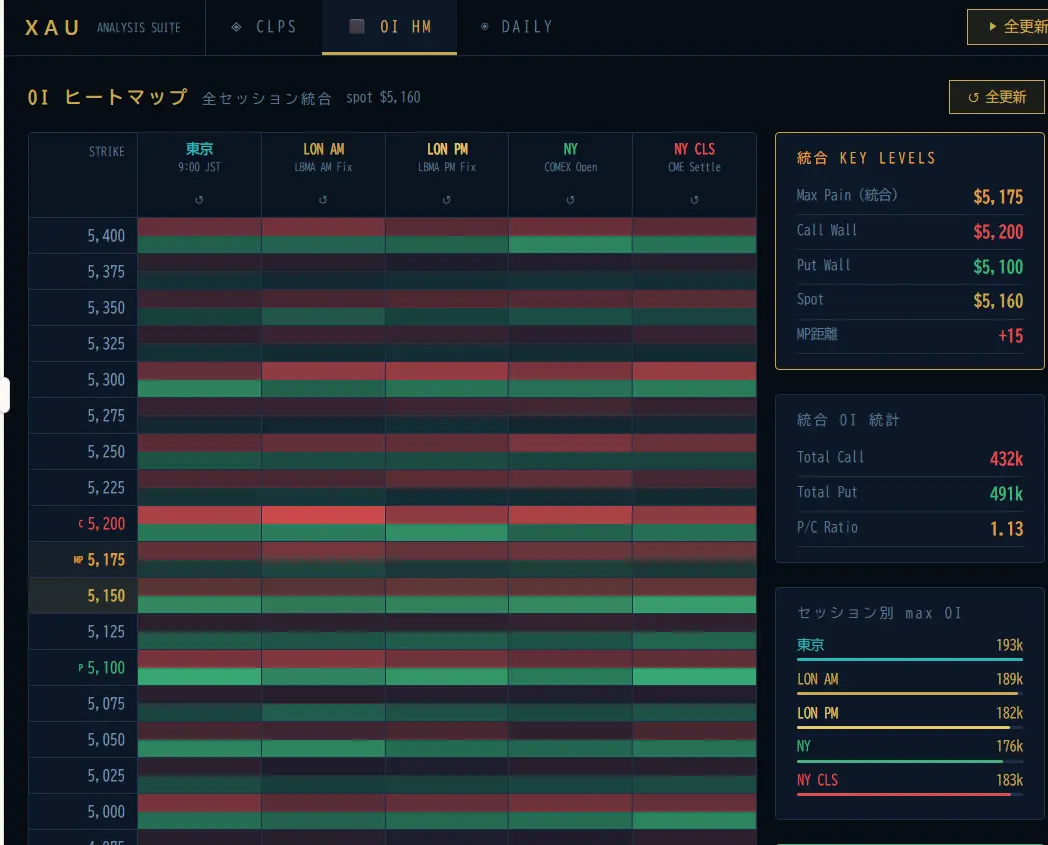The height and width of the screenshot is (845, 1048).
Task: Select the OI HM tab
Action: coord(390,27)
